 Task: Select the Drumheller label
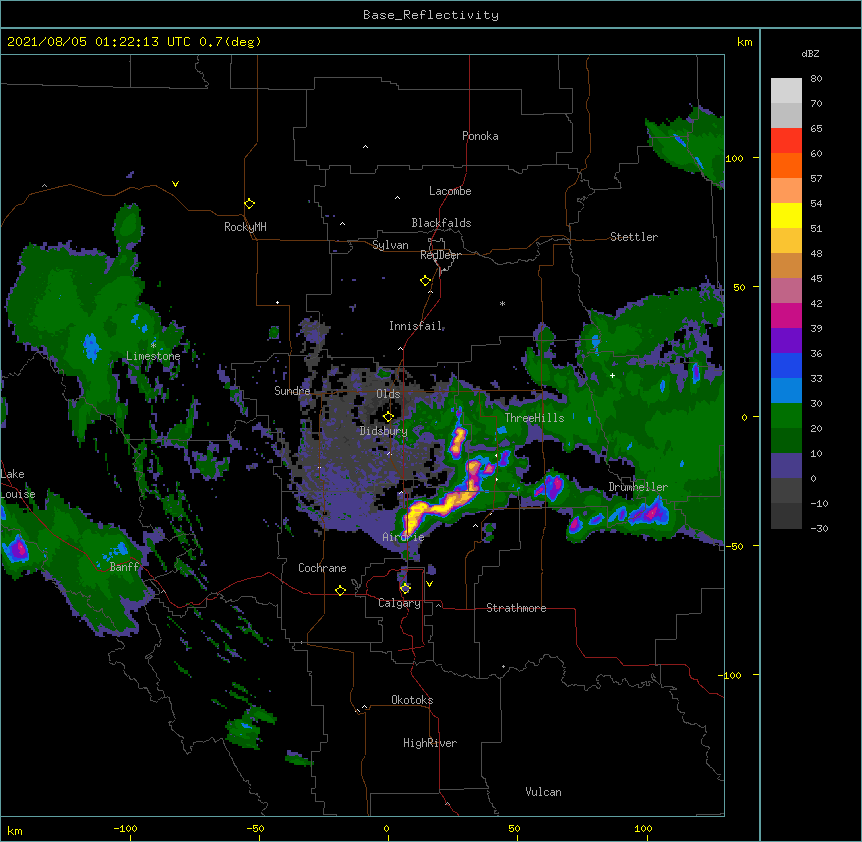coord(638,487)
